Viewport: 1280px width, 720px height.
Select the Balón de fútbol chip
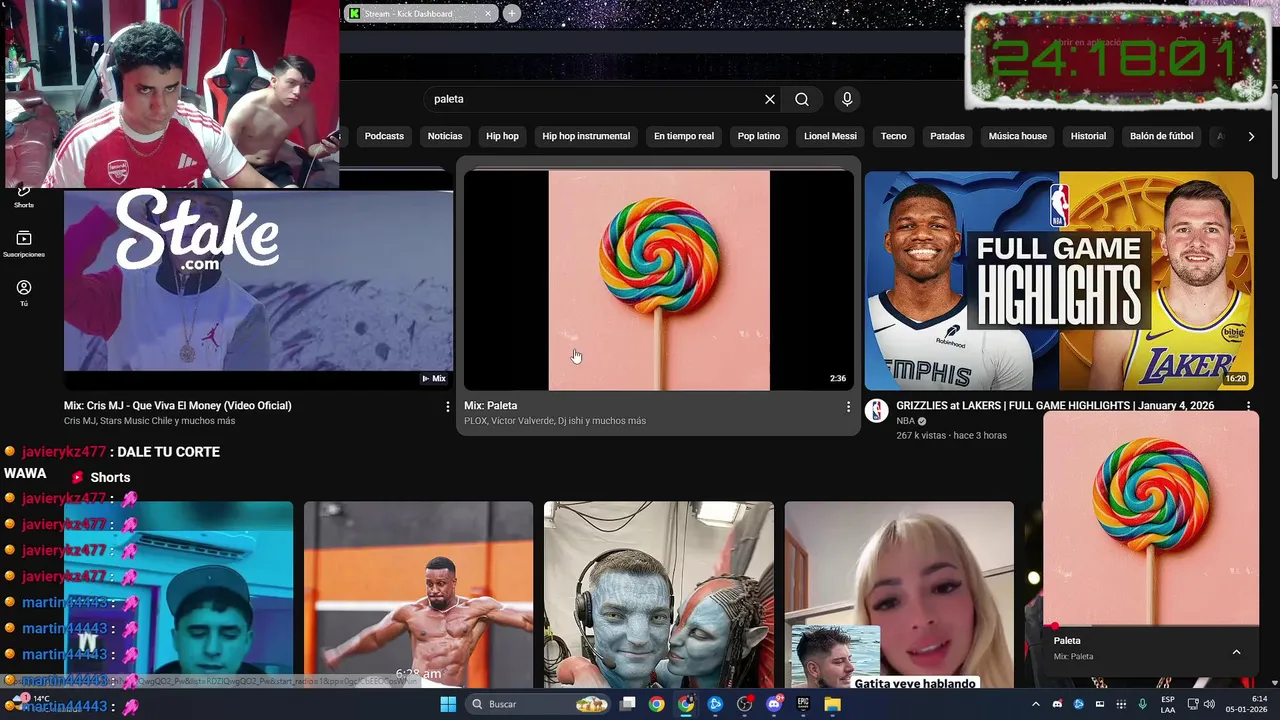[x=1161, y=136]
